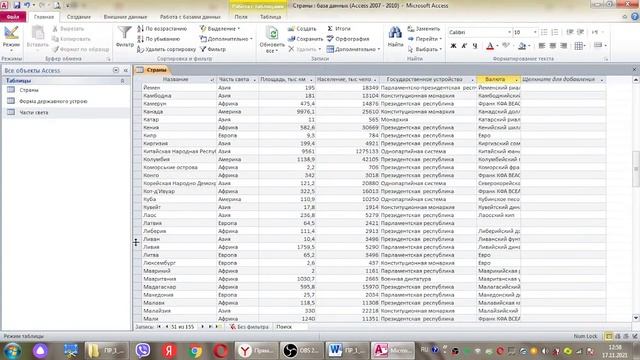Screen dimensions: 640x360
Task: Click Заменить in the Найти group
Action: click(424, 29)
